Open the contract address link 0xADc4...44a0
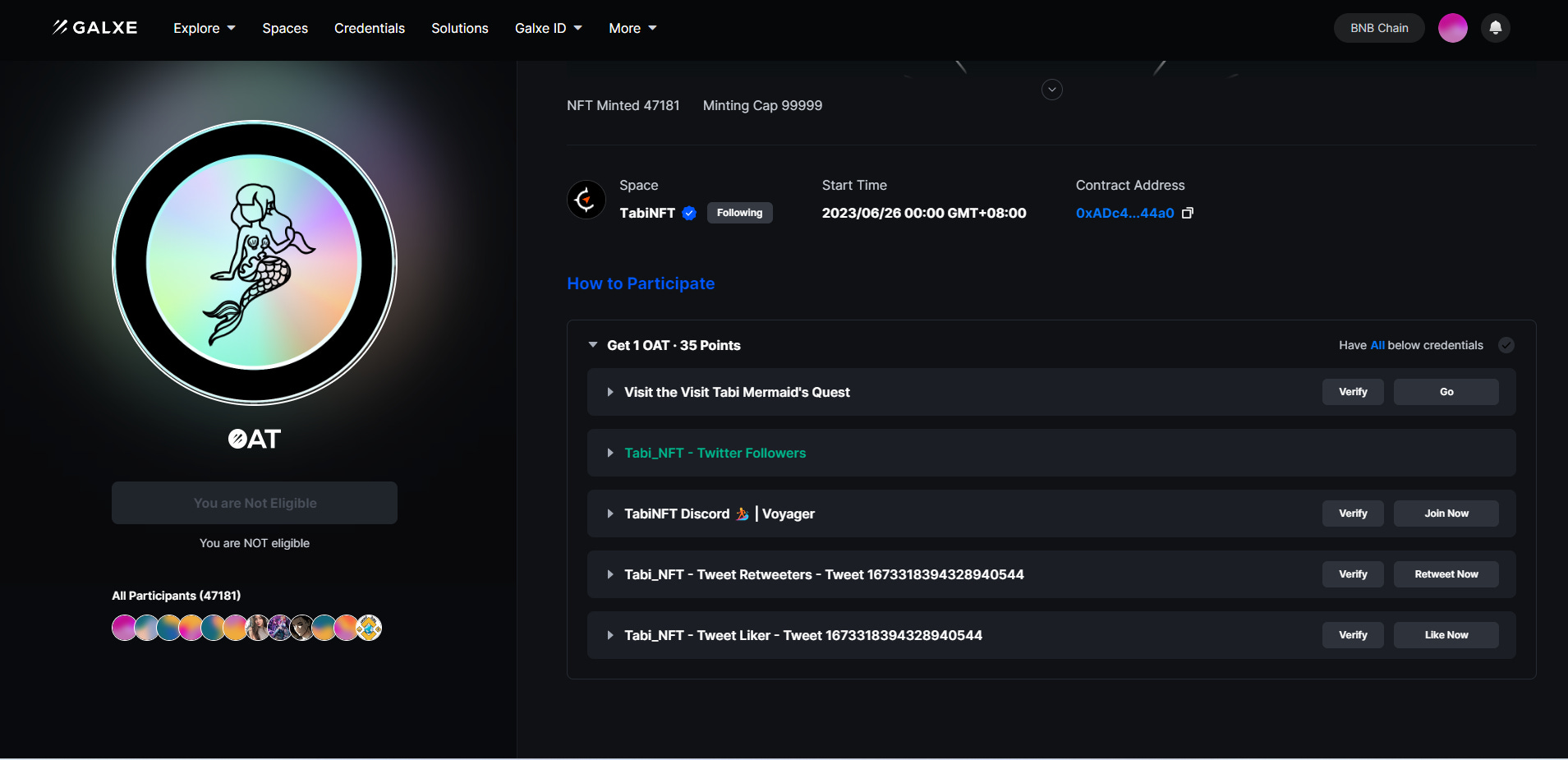The width and height of the screenshot is (1568, 760). point(1124,213)
